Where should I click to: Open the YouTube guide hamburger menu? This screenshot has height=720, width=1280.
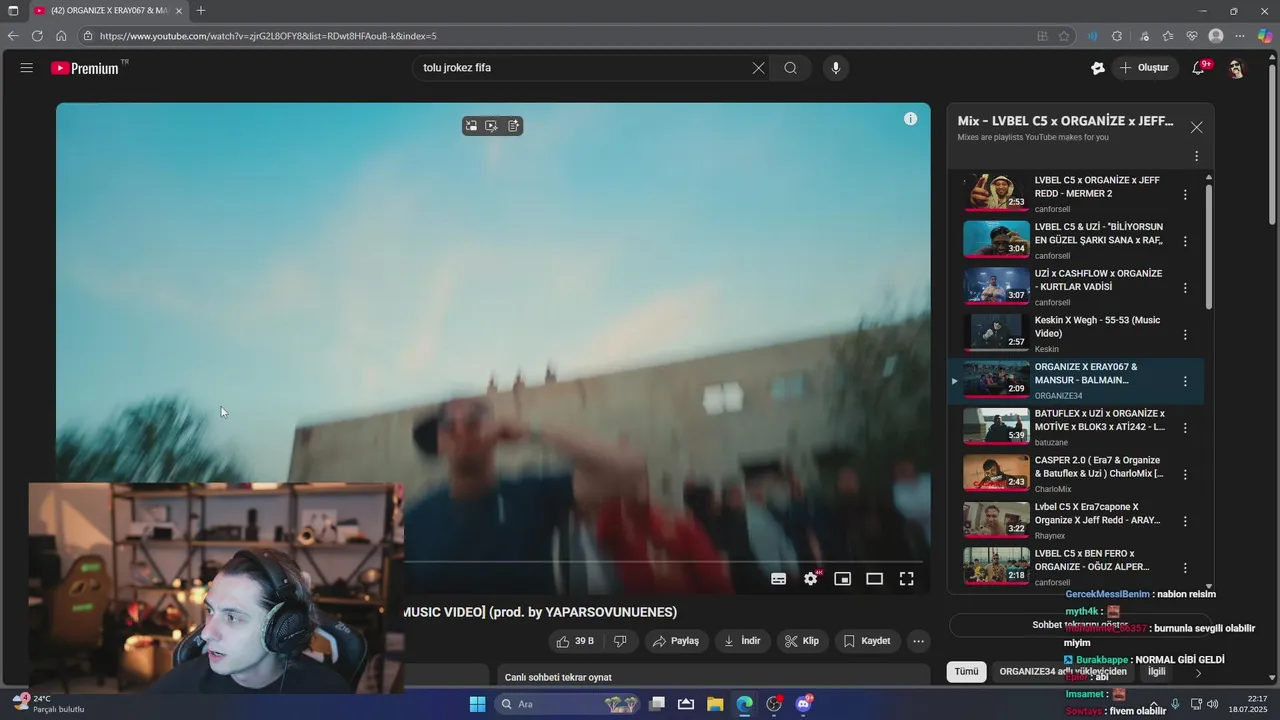(27, 68)
